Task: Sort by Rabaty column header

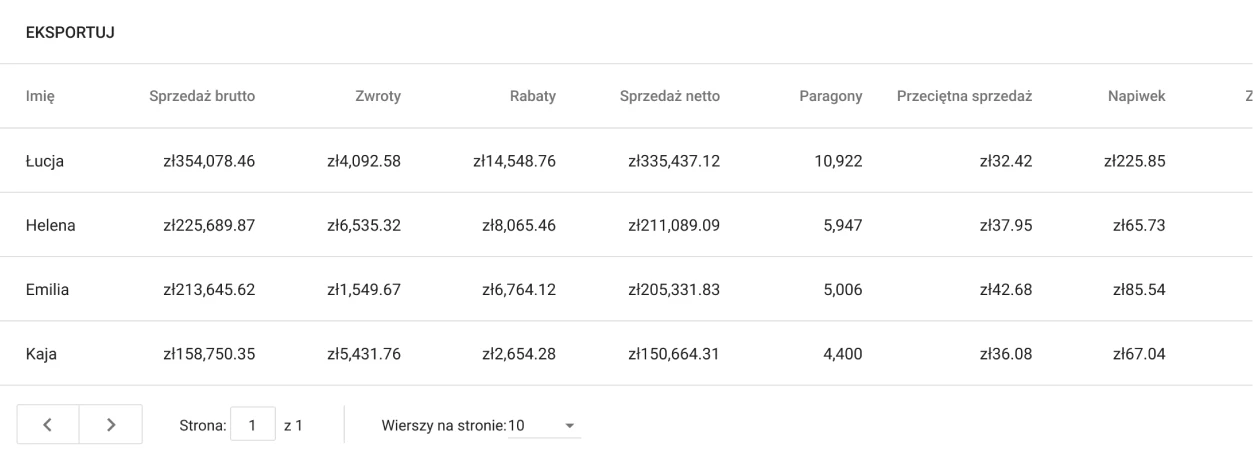Action: tap(536, 96)
